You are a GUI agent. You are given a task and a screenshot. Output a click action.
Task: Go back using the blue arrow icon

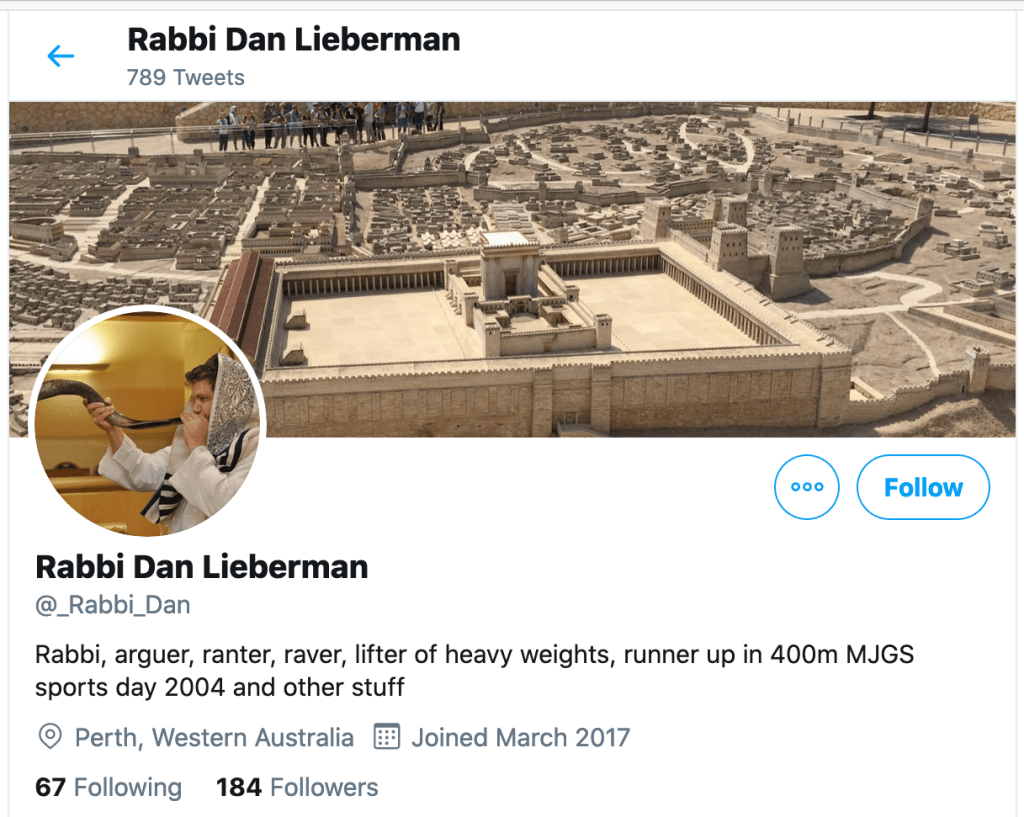(61, 56)
